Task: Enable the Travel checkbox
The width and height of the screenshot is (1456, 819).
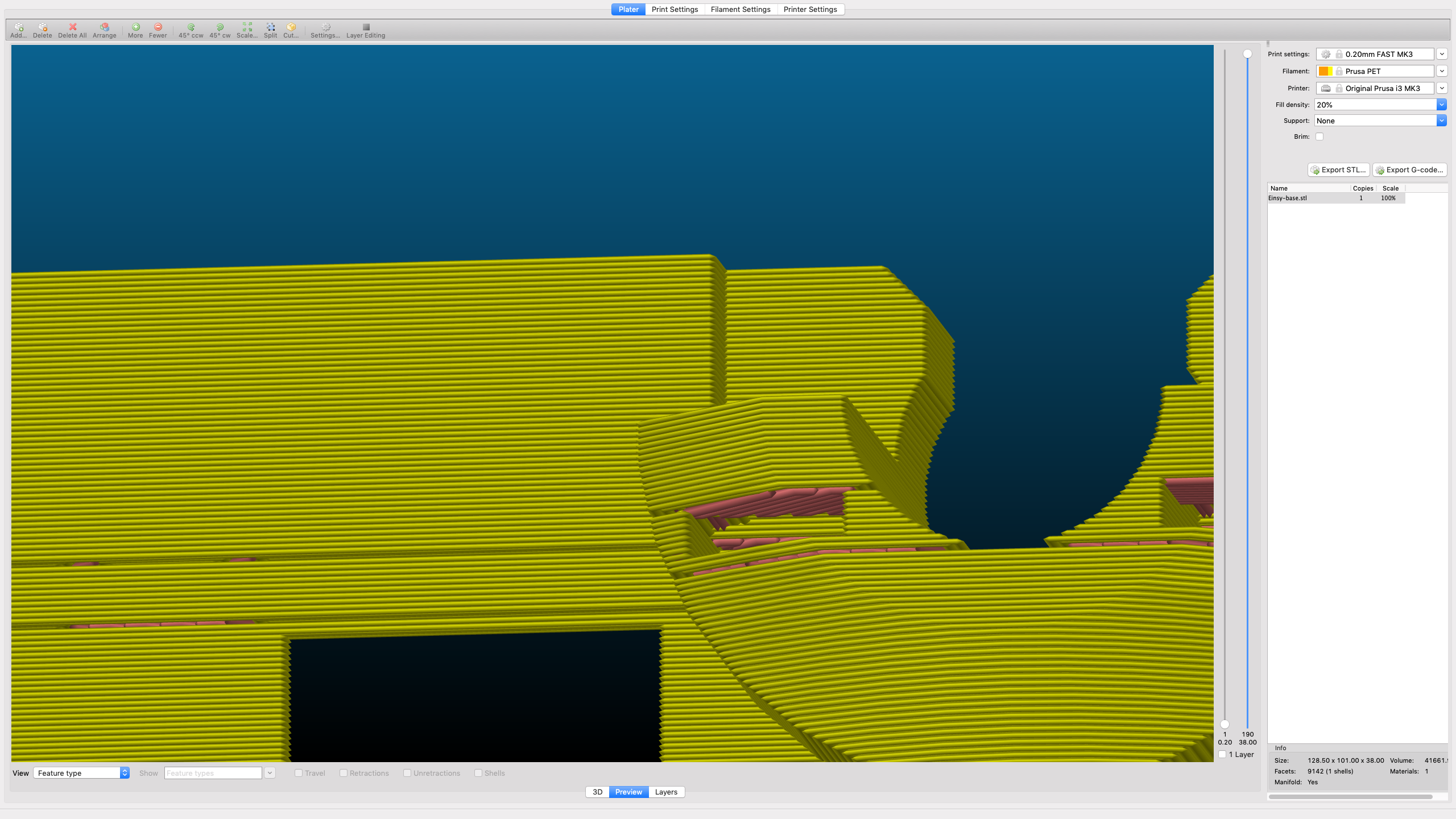Action: point(299,773)
